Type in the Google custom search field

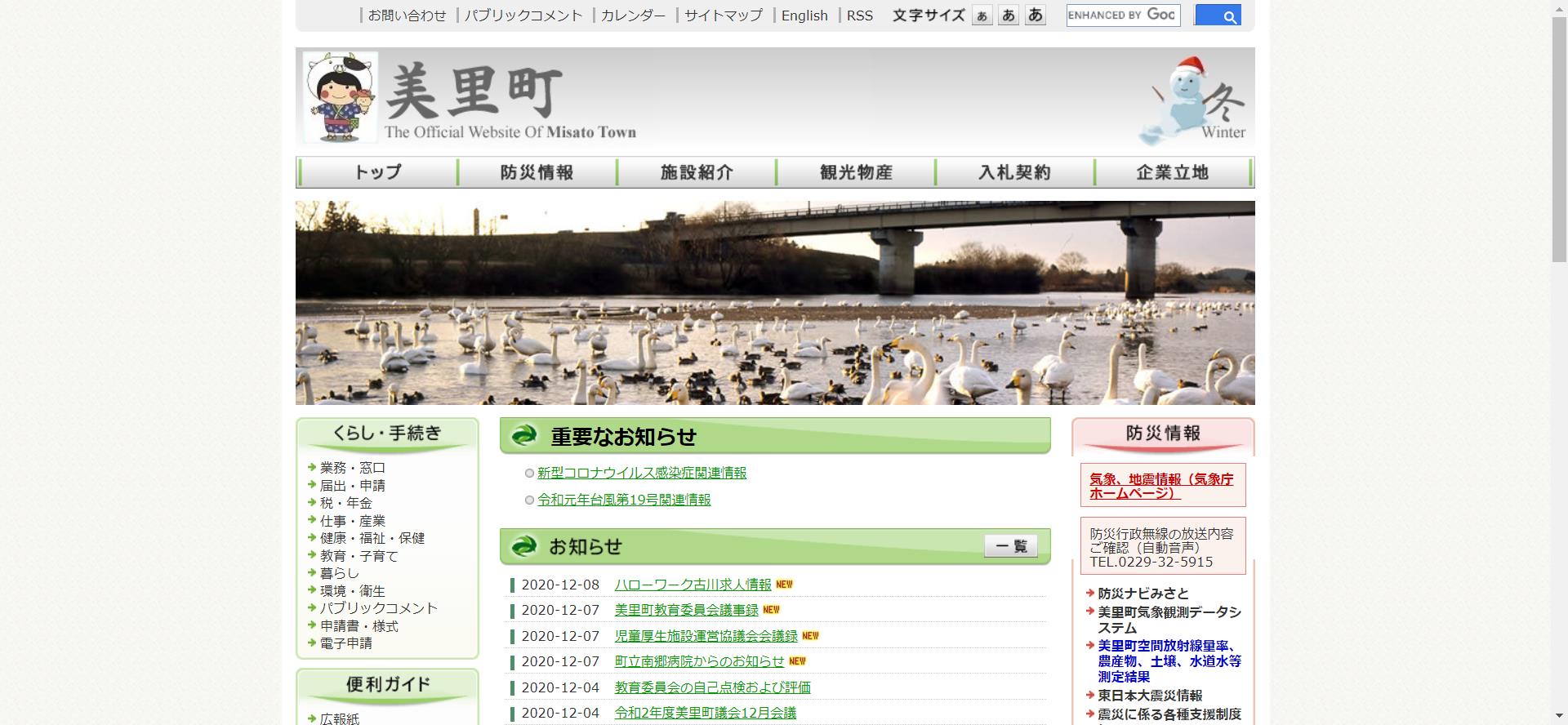(x=1122, y=16)
